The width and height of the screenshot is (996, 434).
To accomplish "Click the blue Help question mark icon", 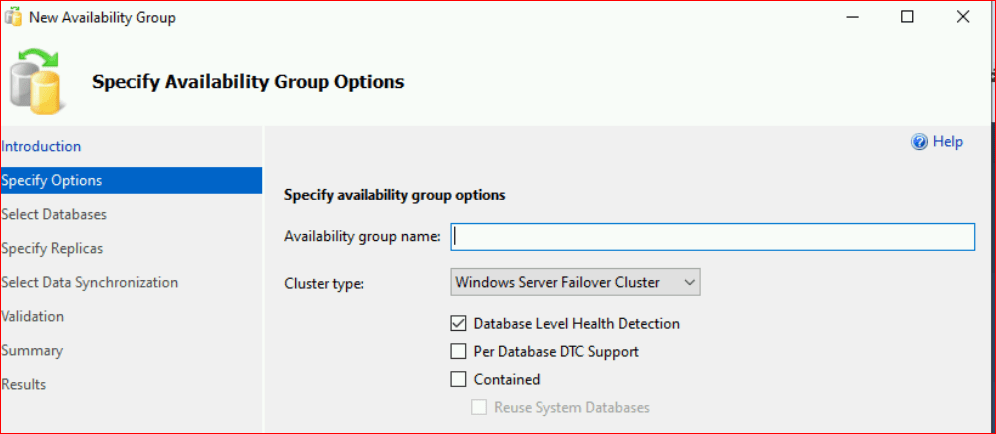I will 920,142.
